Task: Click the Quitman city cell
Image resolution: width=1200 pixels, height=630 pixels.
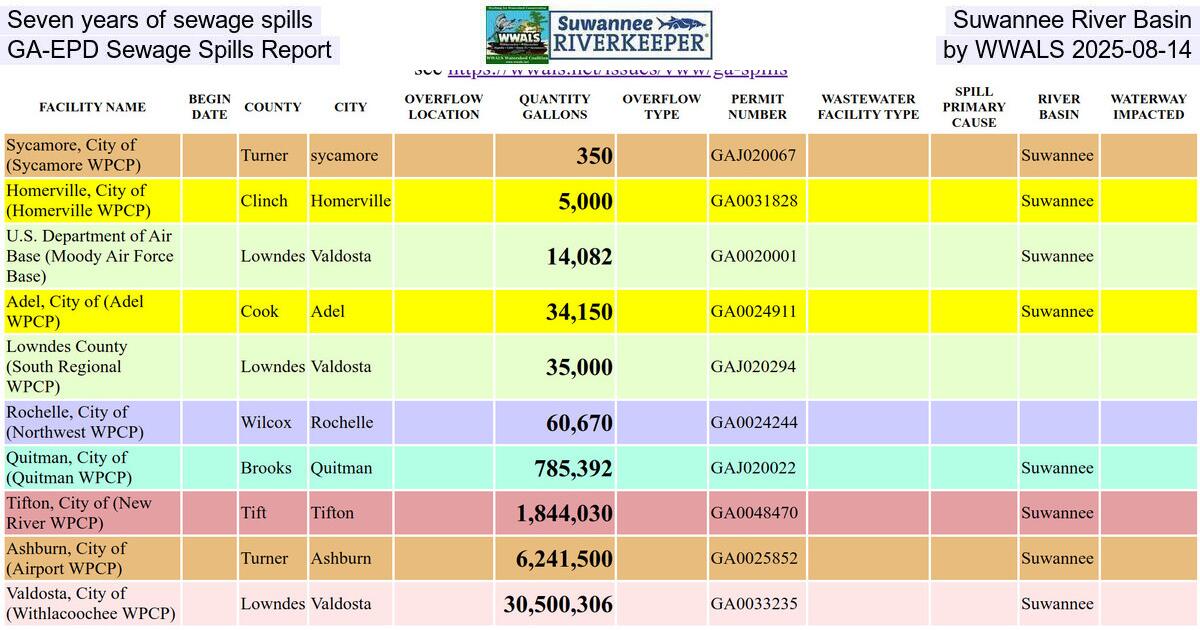Action: point(350,468)
